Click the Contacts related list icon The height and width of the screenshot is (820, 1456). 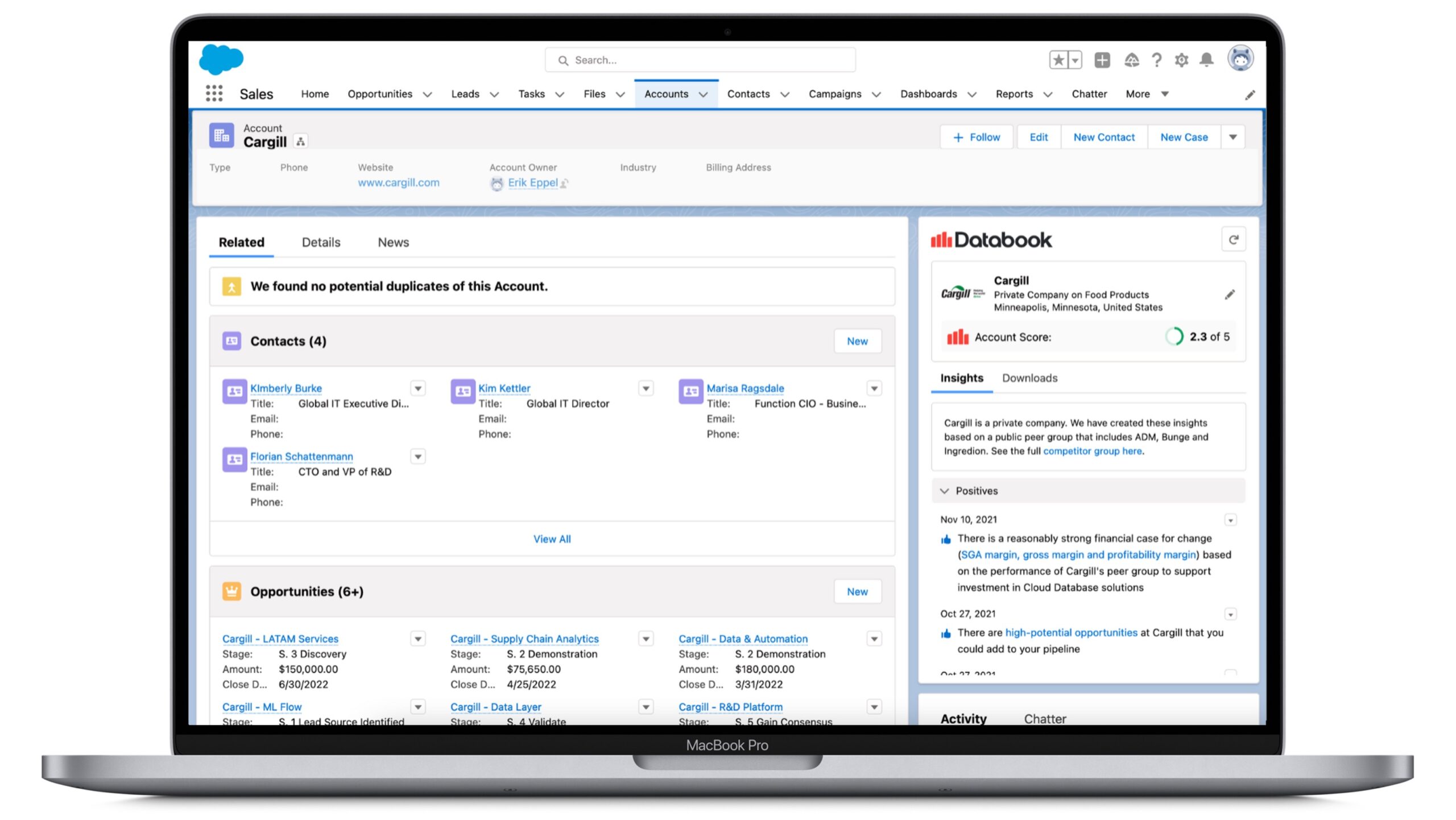tap(231, 341)
